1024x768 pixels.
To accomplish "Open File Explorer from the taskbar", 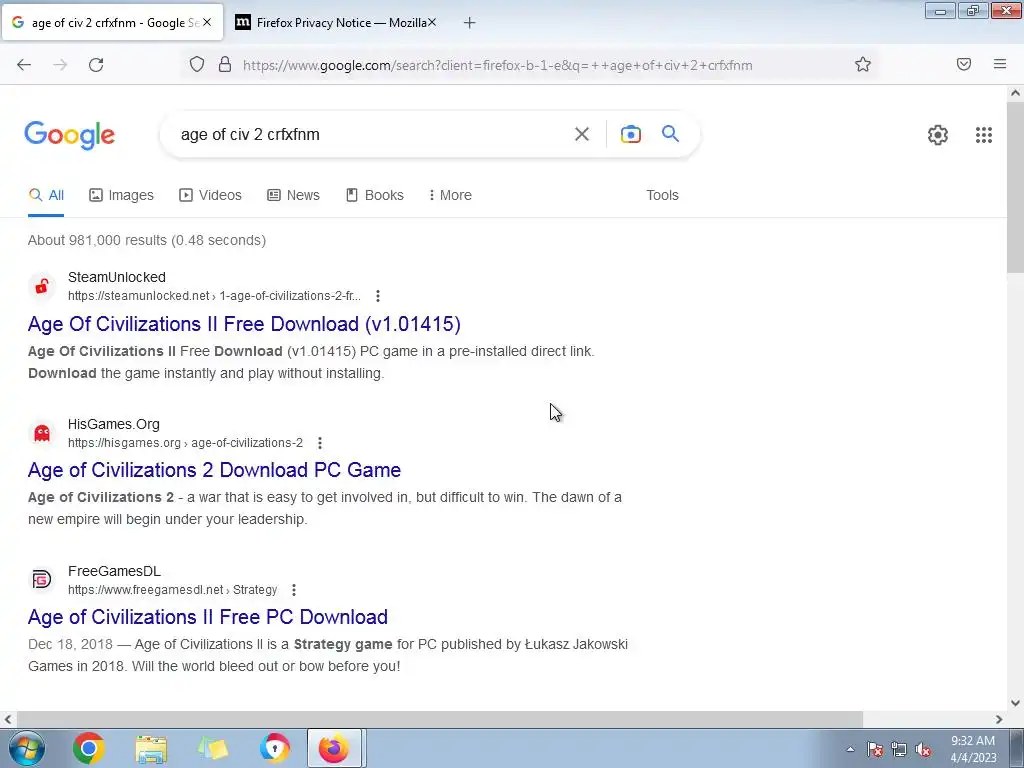I will (151, 749).
